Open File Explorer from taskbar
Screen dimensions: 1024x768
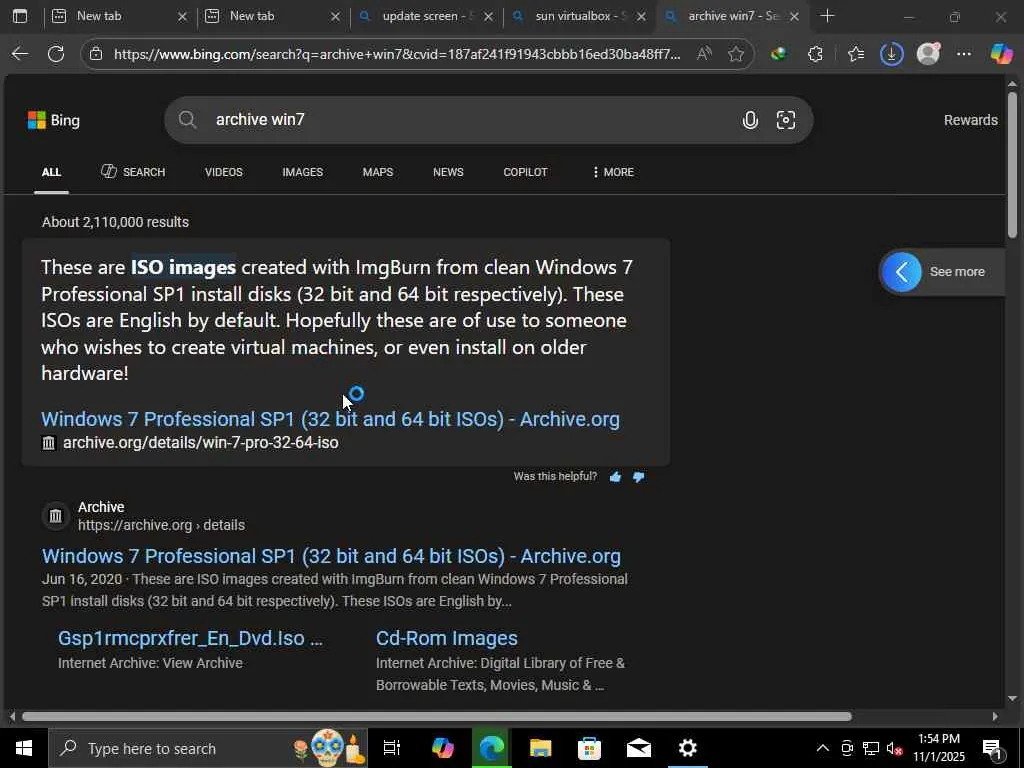tap(540, 748)
